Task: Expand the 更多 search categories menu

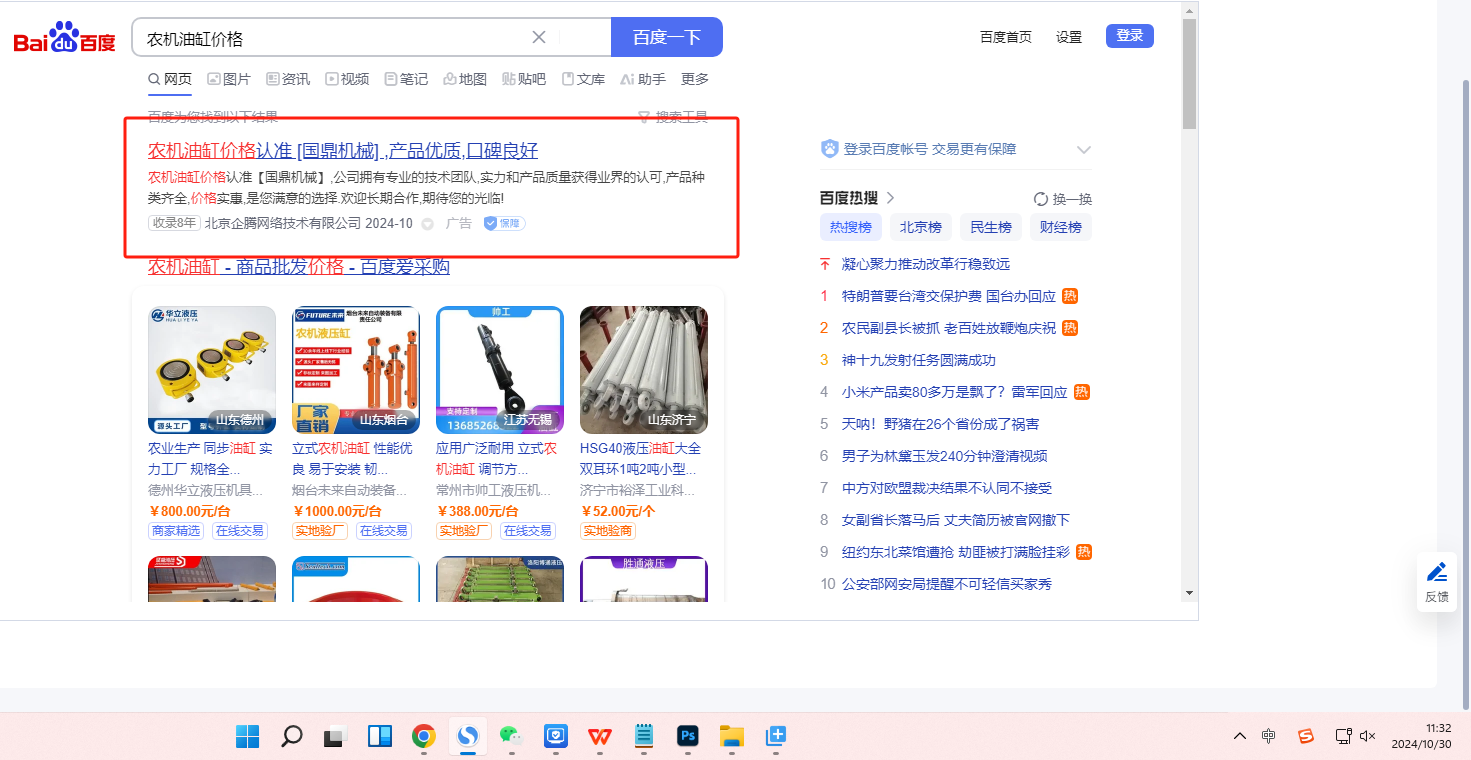Action: (694, 79)
